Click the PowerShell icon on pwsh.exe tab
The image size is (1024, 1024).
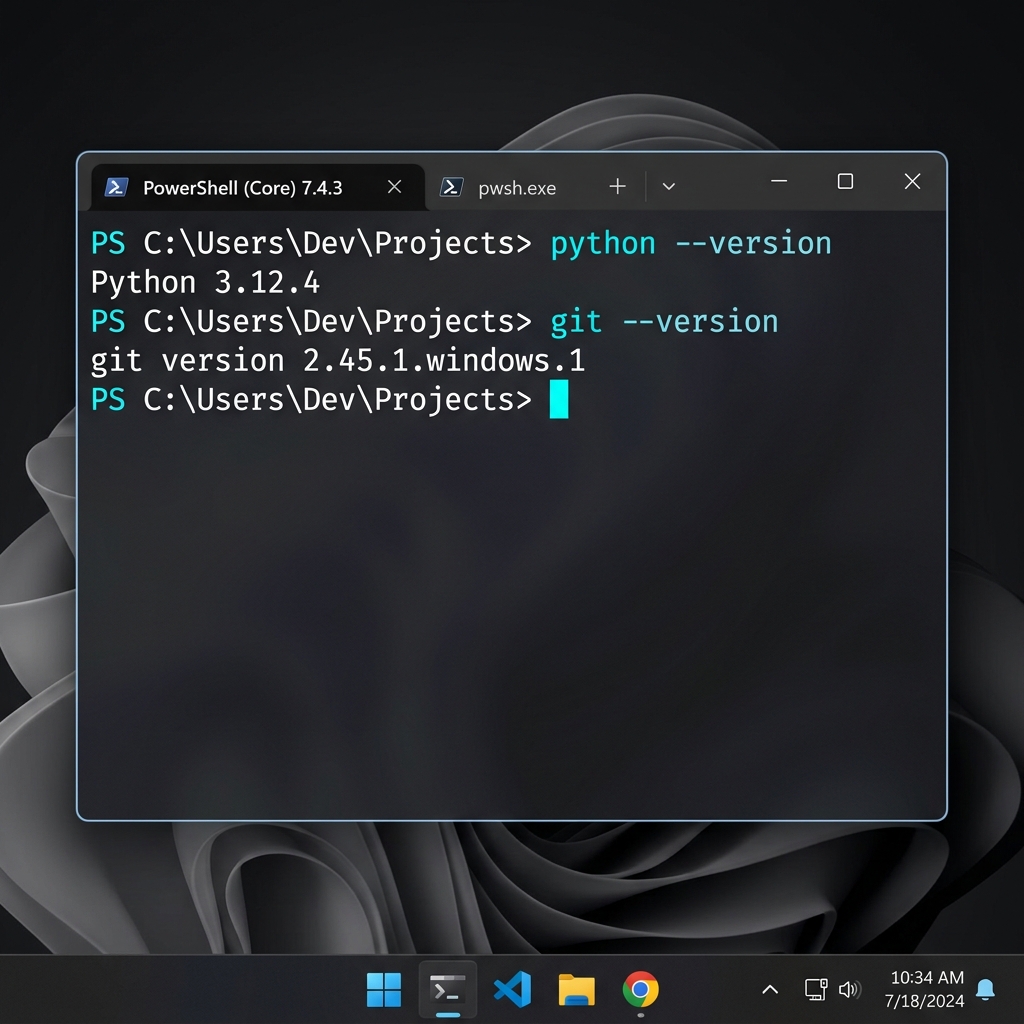click(451, 187)
